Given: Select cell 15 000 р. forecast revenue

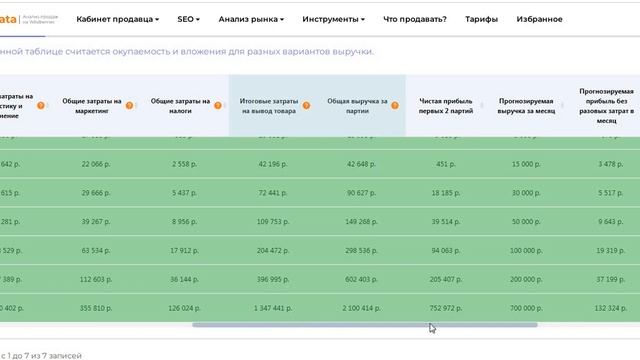Looking at the screenshot, I should [526, 164].
